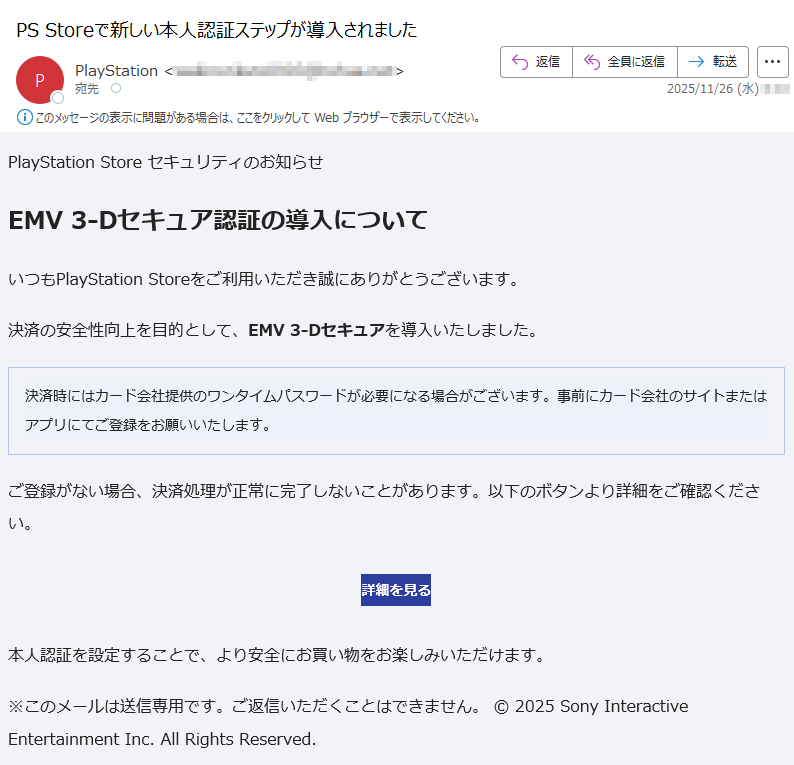This screenshot has height=765, width=794.
Task: Open the more actions ellipsis menu
Action: click(772, 62)
